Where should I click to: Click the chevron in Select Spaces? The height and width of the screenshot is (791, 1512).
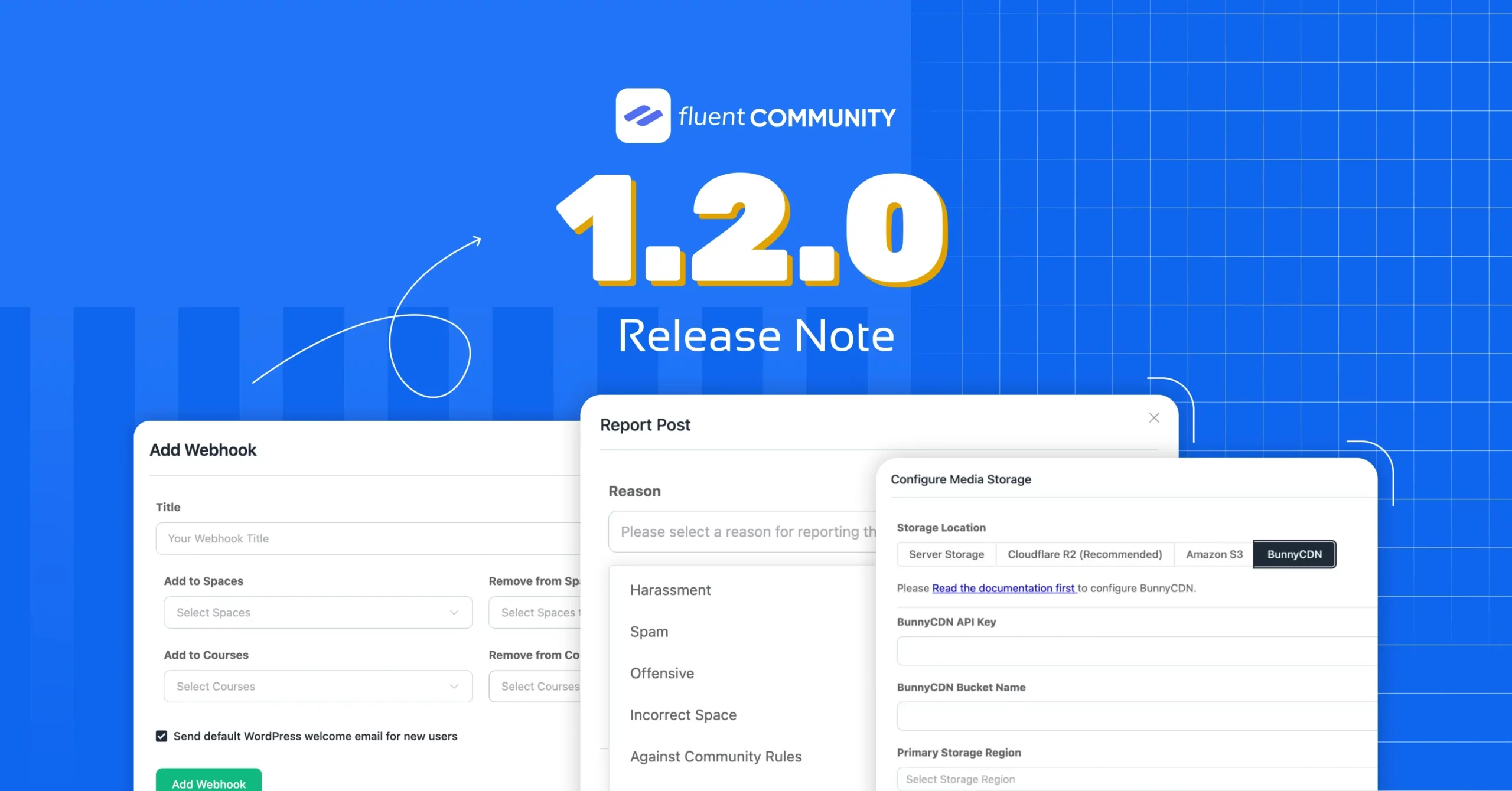click(x=454, y=613)
